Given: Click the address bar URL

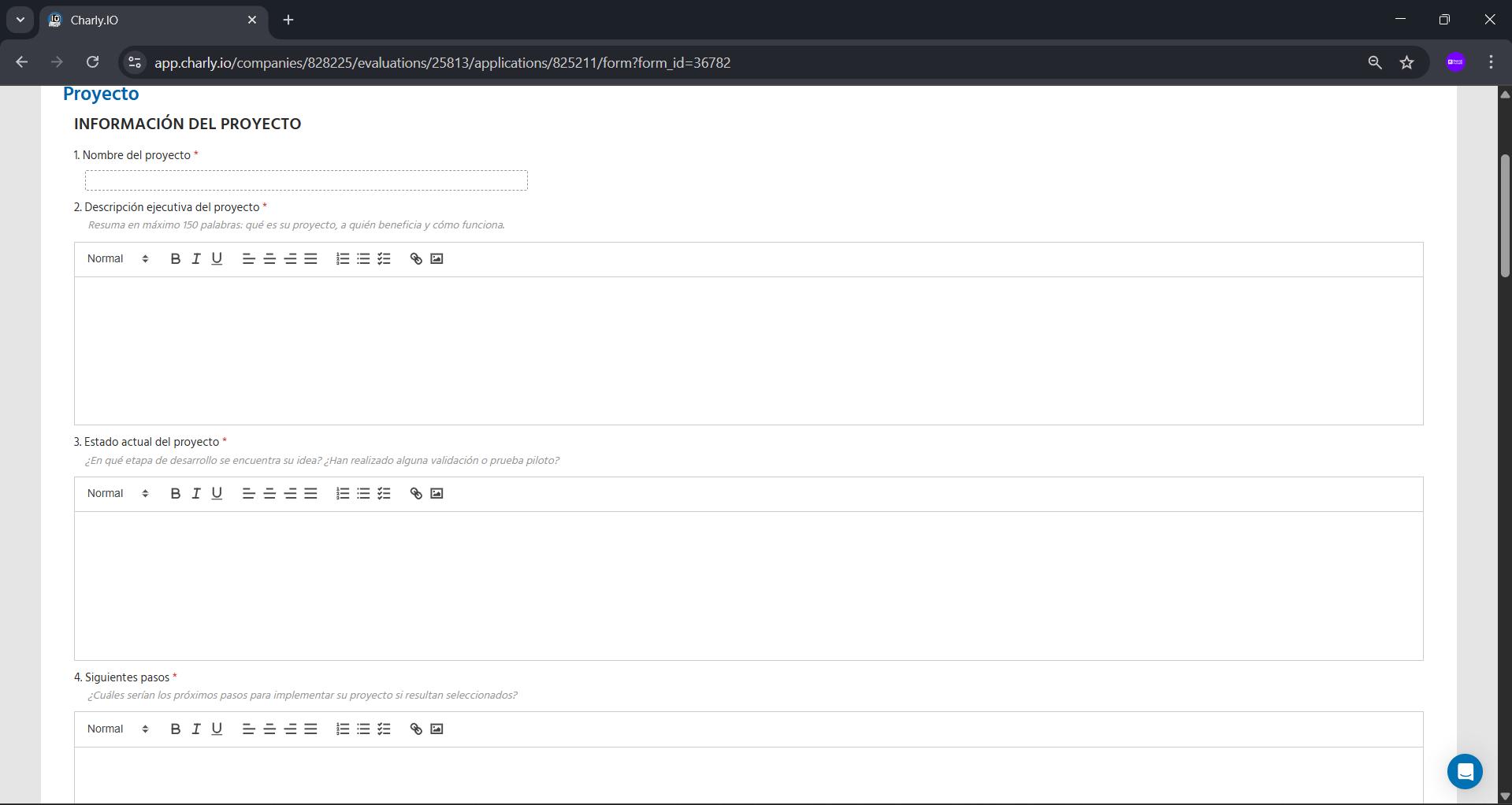Looking at the screenshot, I should pyautogui.click(x=442, y=62).
